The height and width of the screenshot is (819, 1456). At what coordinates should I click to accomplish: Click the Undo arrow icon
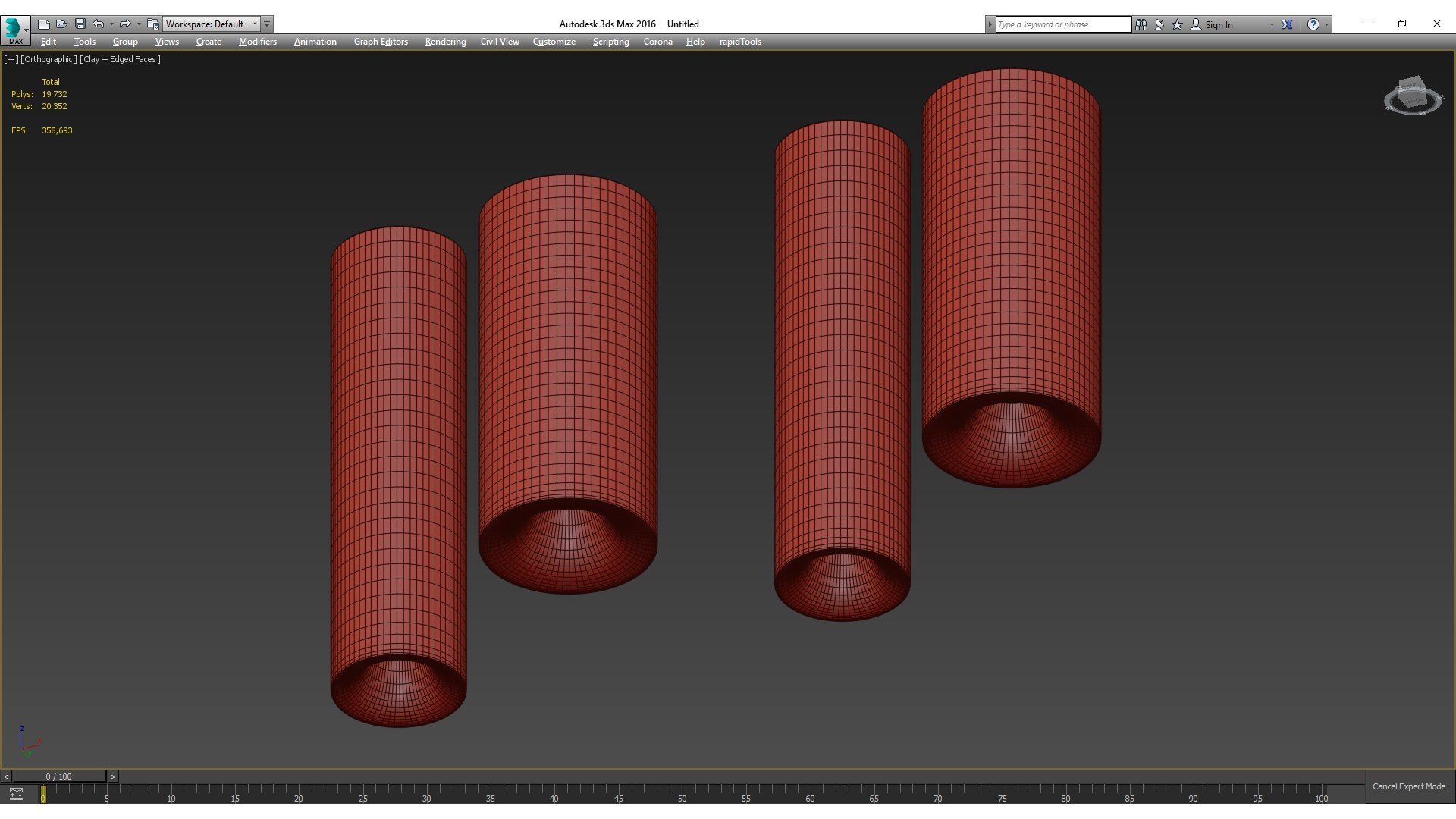(98, 24)
